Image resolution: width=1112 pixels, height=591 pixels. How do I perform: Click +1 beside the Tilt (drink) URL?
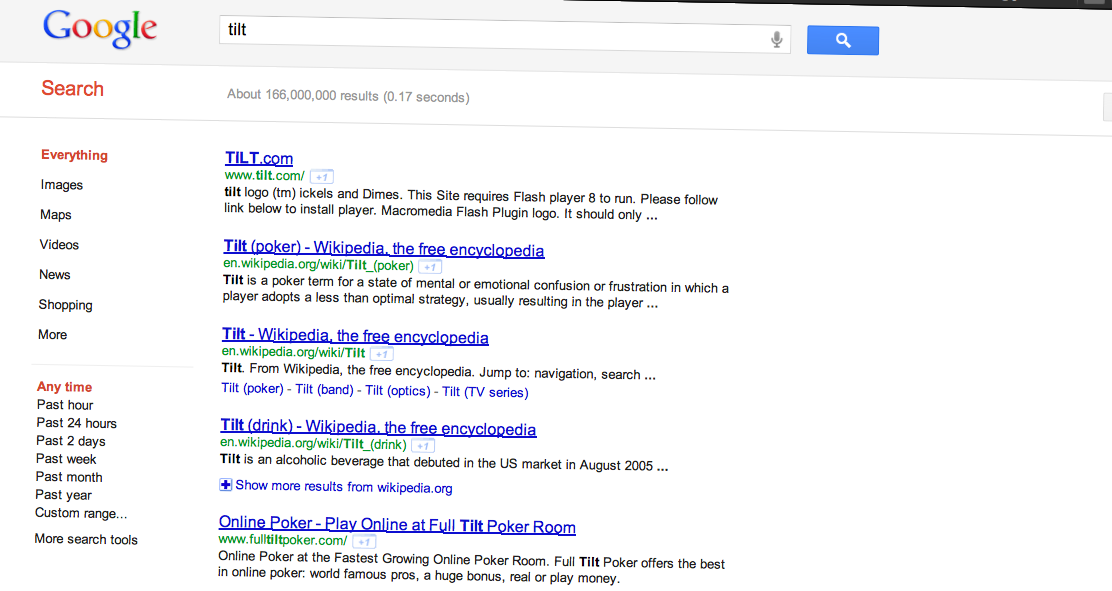coord(423,445)
